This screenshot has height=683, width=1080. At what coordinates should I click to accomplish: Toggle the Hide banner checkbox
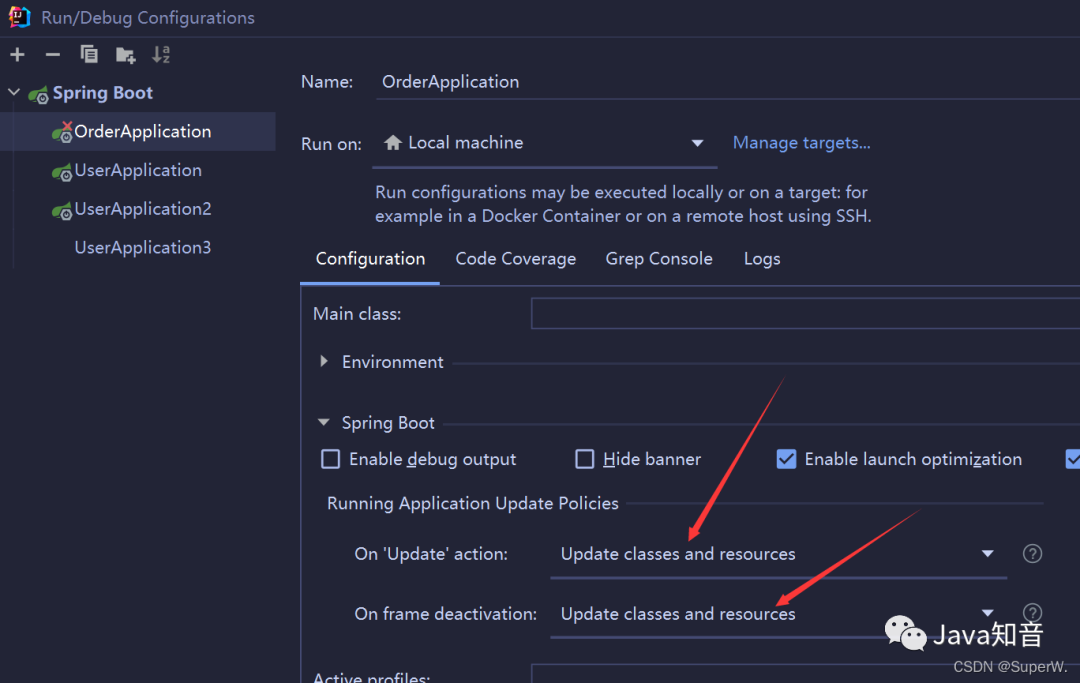(585, 459)
